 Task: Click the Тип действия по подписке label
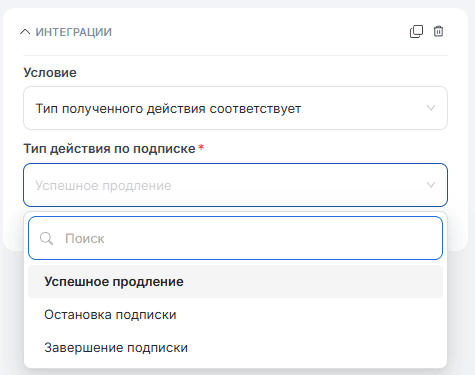point(109,149)
